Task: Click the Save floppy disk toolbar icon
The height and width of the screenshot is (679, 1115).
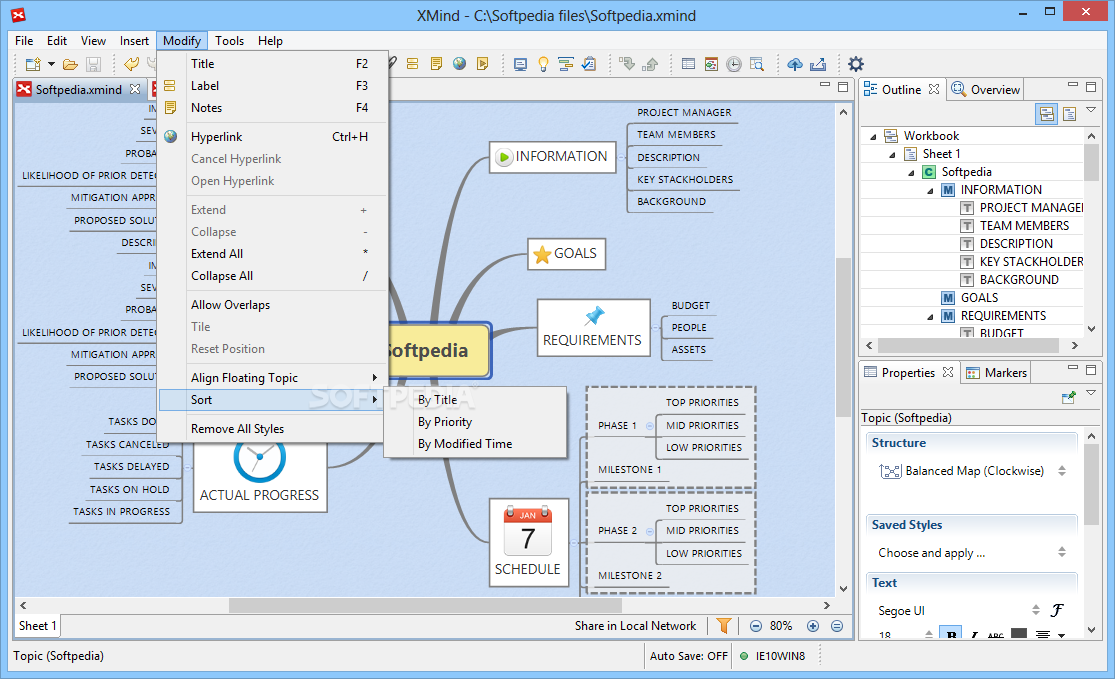Action: tap(93, 65)
